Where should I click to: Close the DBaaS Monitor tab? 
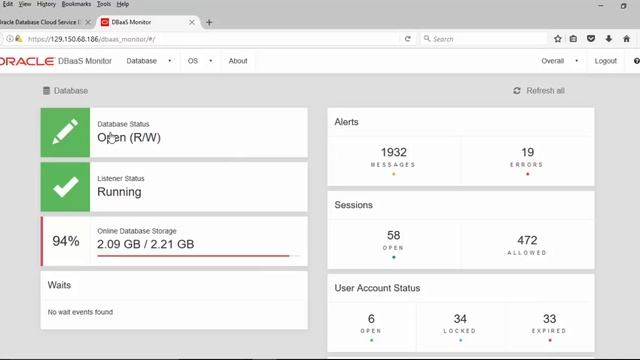tap(192, 22)
